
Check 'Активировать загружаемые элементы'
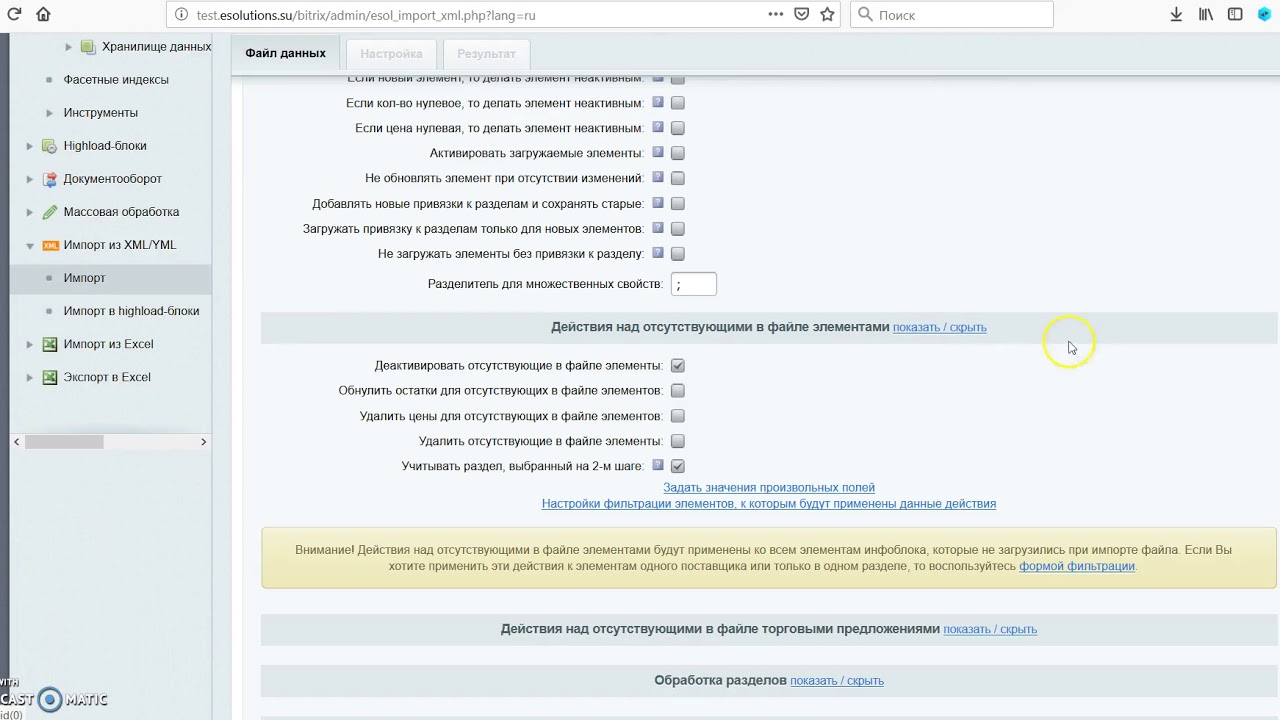678,153
